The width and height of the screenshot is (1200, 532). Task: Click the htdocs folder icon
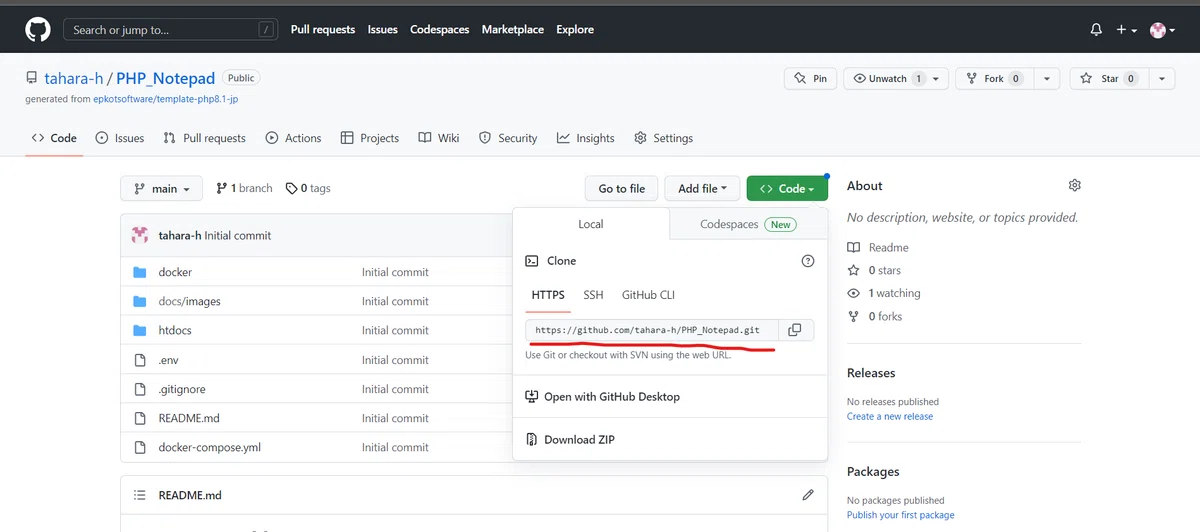[140, 330]
